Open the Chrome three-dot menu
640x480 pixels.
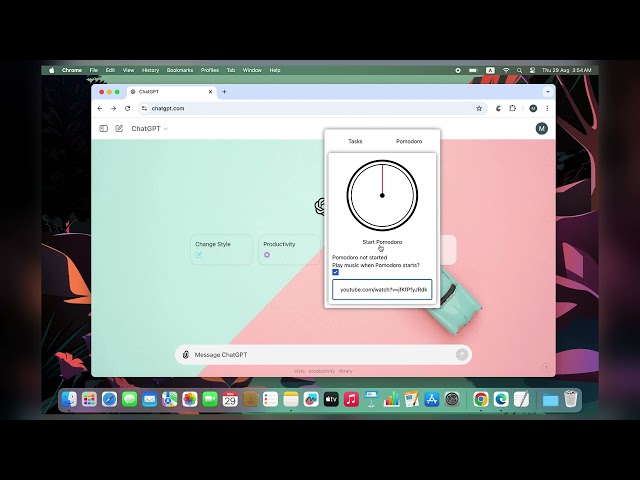pos(547,109)
